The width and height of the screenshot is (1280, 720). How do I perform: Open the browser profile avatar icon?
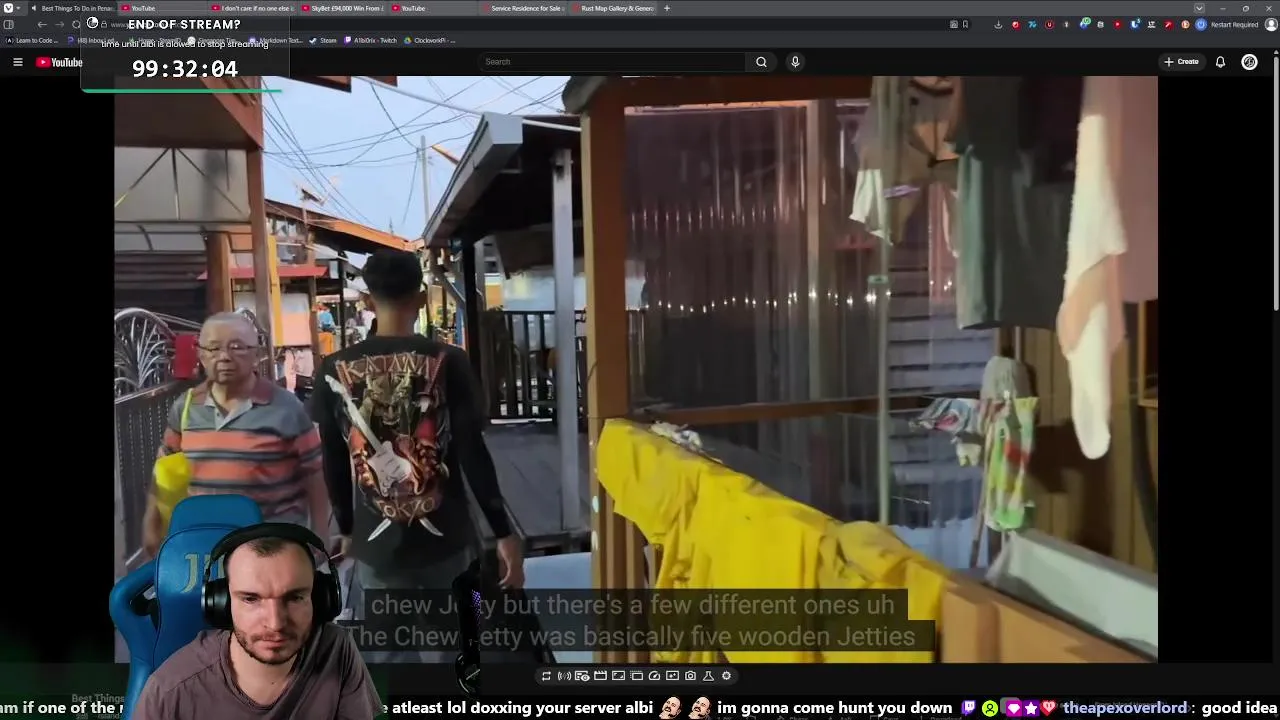[1271, 24]
